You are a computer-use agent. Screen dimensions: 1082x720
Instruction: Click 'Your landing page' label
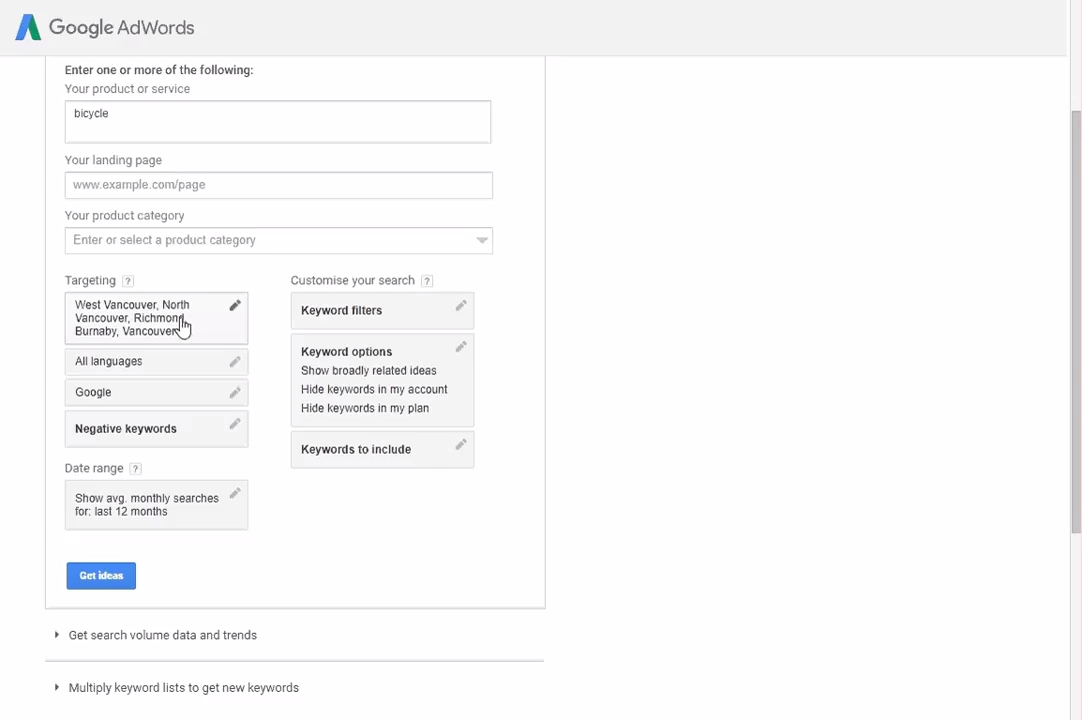[x=113, y=160]
